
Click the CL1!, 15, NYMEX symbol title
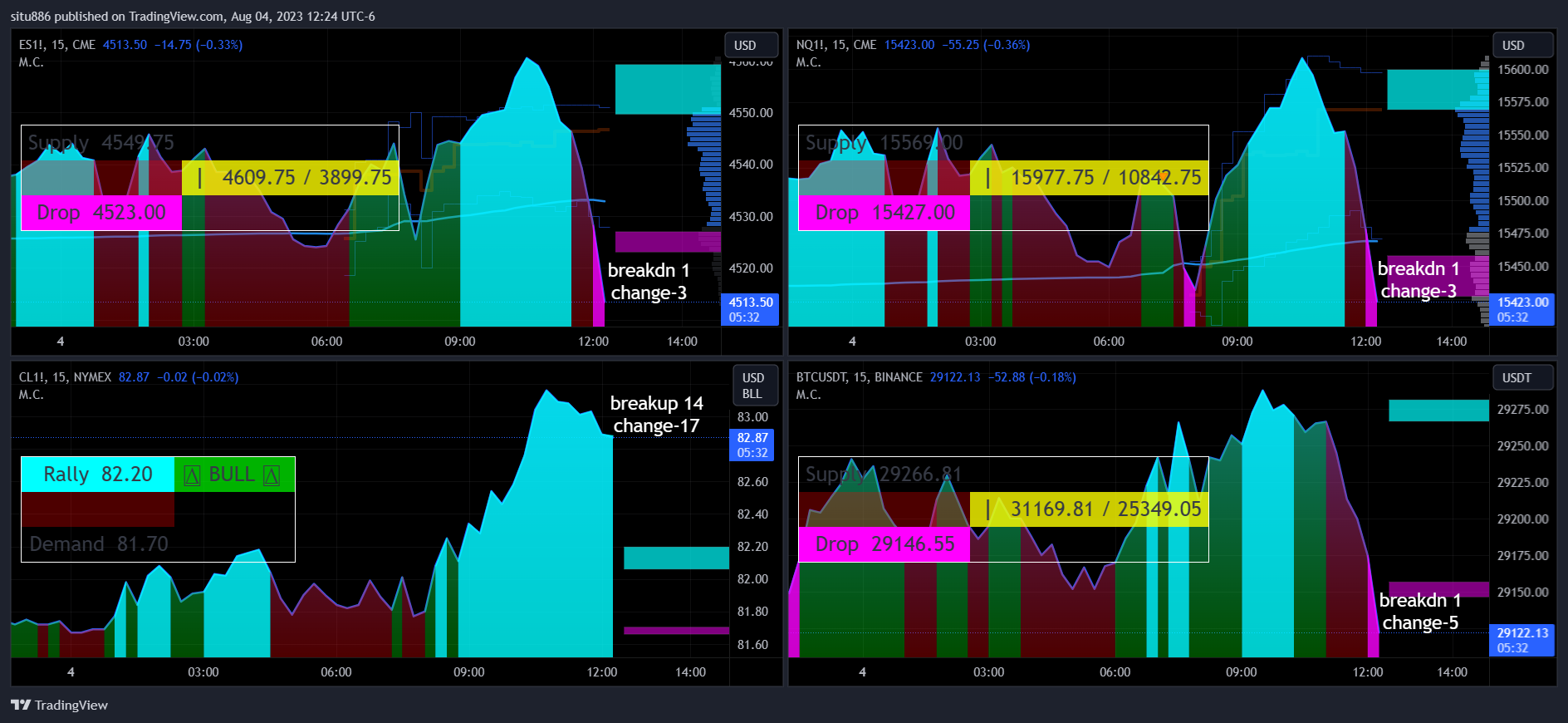point(65,377)
